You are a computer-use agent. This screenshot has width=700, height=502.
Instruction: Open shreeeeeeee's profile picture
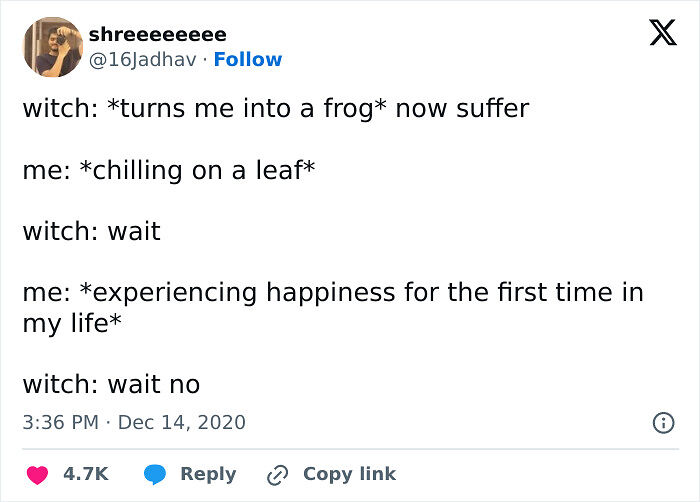pos(51,46)
